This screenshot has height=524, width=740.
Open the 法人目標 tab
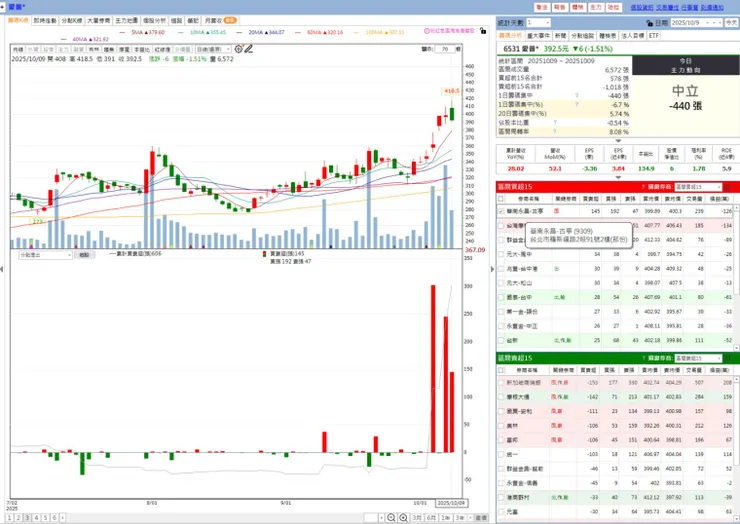(x=632, y=36)
